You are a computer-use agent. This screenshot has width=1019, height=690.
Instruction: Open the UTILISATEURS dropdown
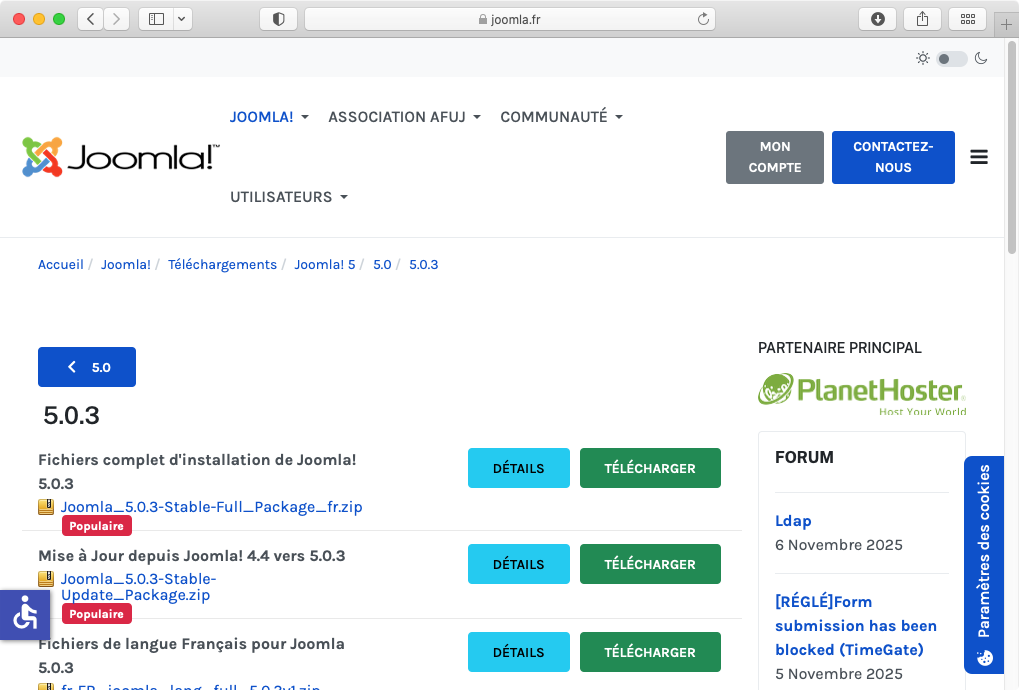289,197
